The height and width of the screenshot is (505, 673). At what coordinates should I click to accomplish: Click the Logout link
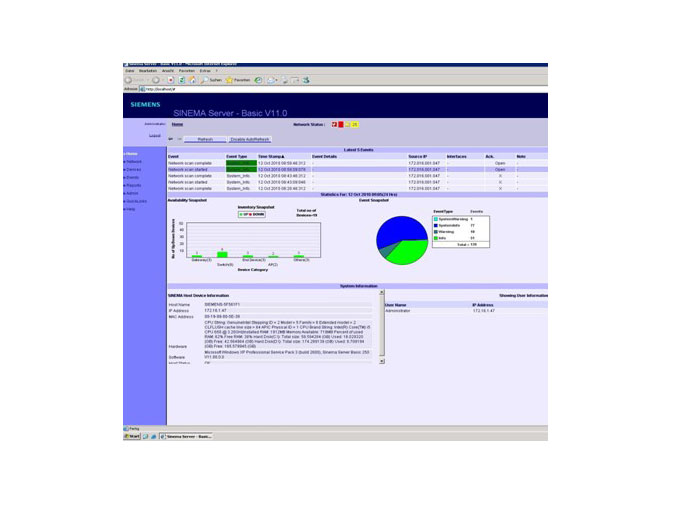click(x=154, y=134)
